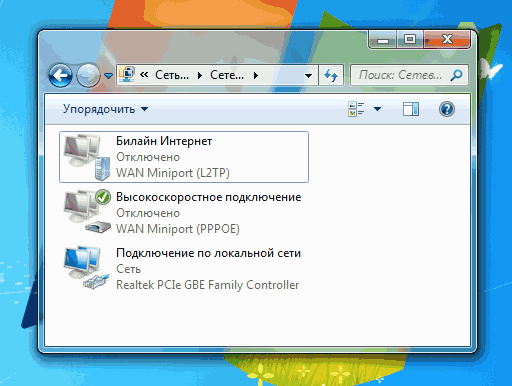Screen dimensions: 512x386
Task: Expand the arrow after Сете... breadcrumb
Action: click(x=256, y=76)
